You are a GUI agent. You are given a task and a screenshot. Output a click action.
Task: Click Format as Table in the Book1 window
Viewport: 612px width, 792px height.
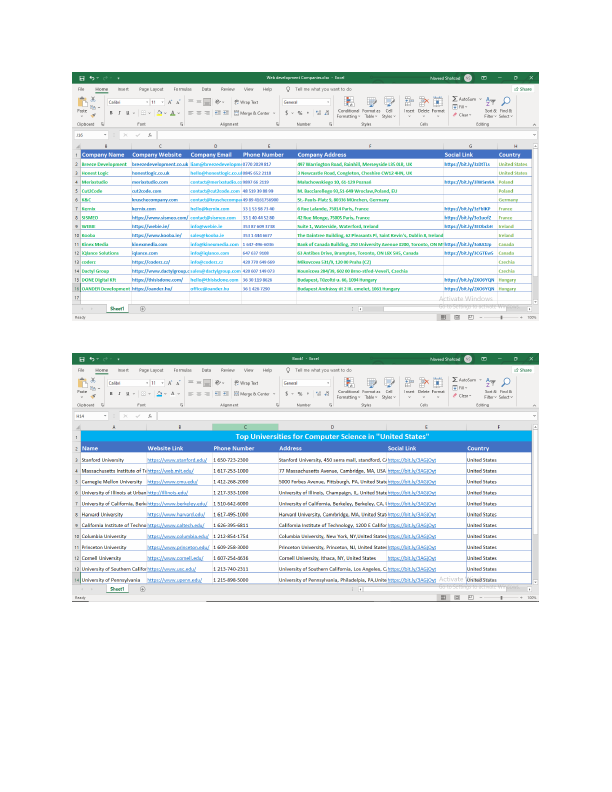pos(371,388)
